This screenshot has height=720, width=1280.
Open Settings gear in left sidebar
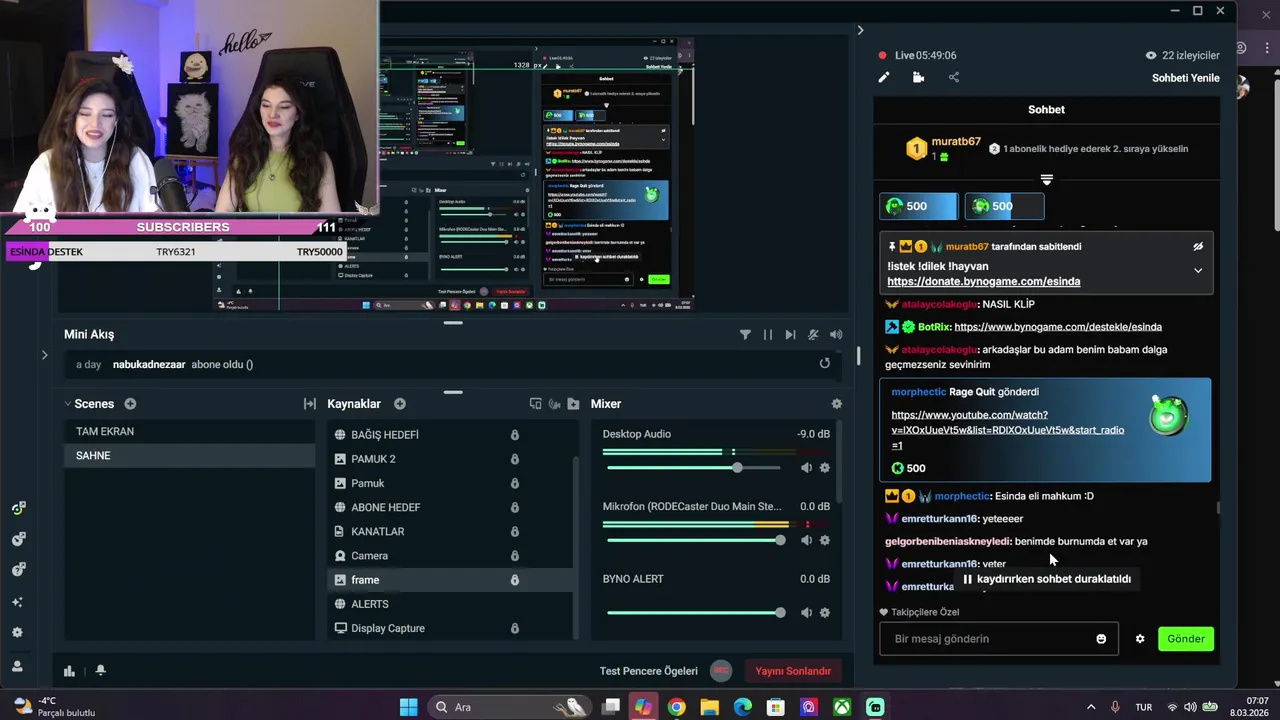pos(17,633)
